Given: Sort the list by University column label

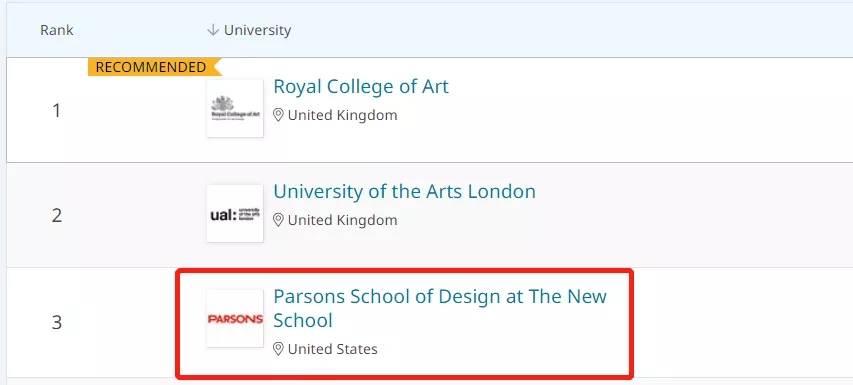Looking at the screenshot, I should coord(257,30).
